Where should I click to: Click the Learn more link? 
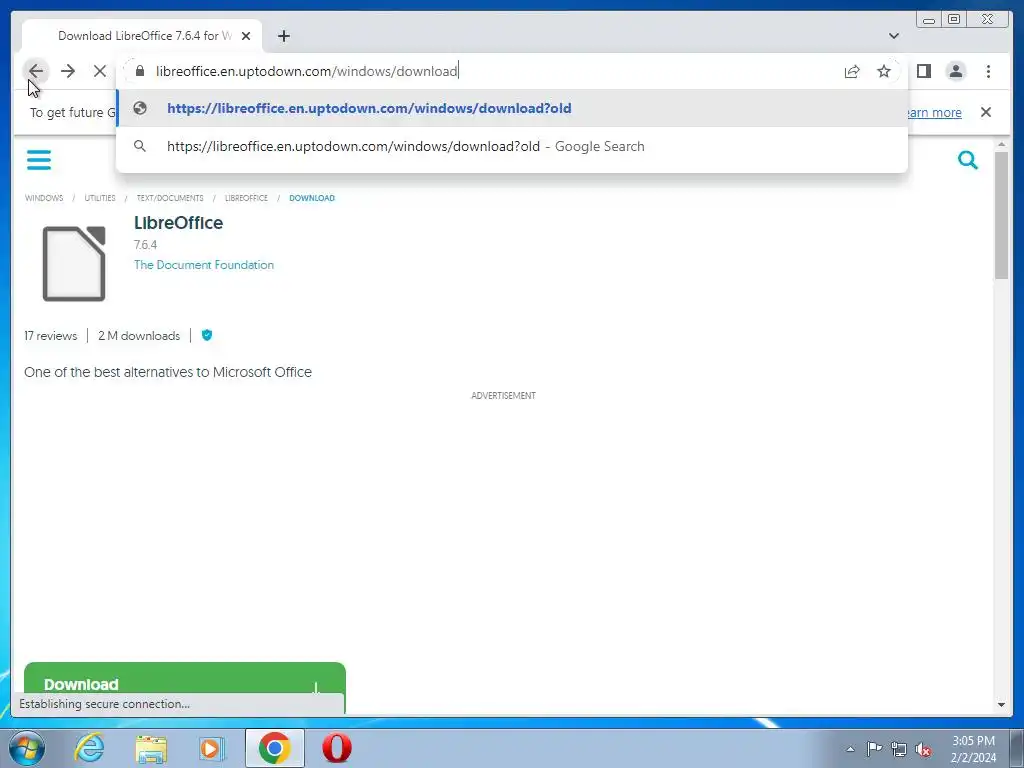coord(933,112)
